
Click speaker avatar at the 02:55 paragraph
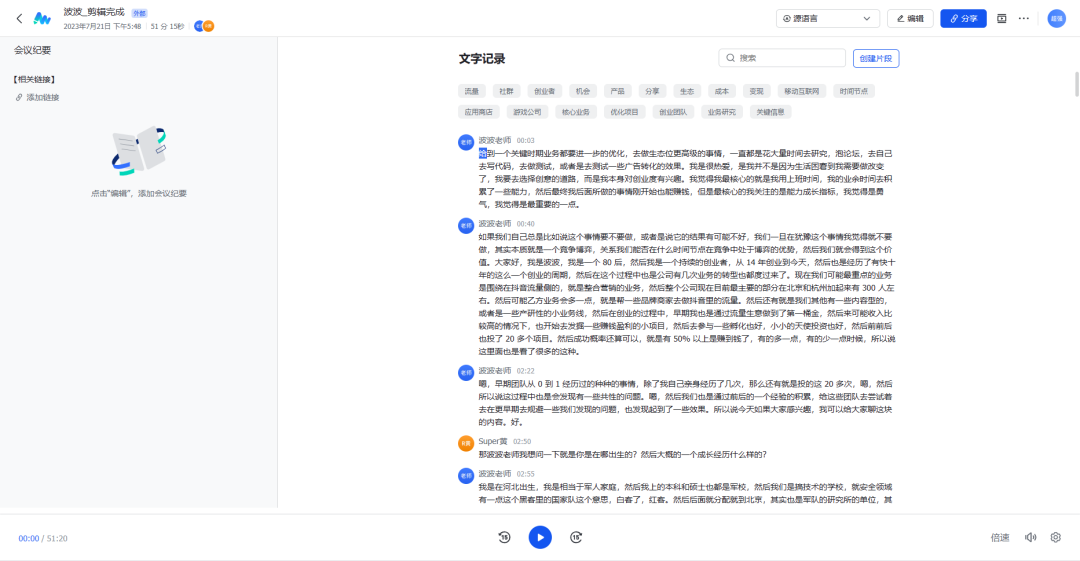pyautogui.click(x=466, y=476)
